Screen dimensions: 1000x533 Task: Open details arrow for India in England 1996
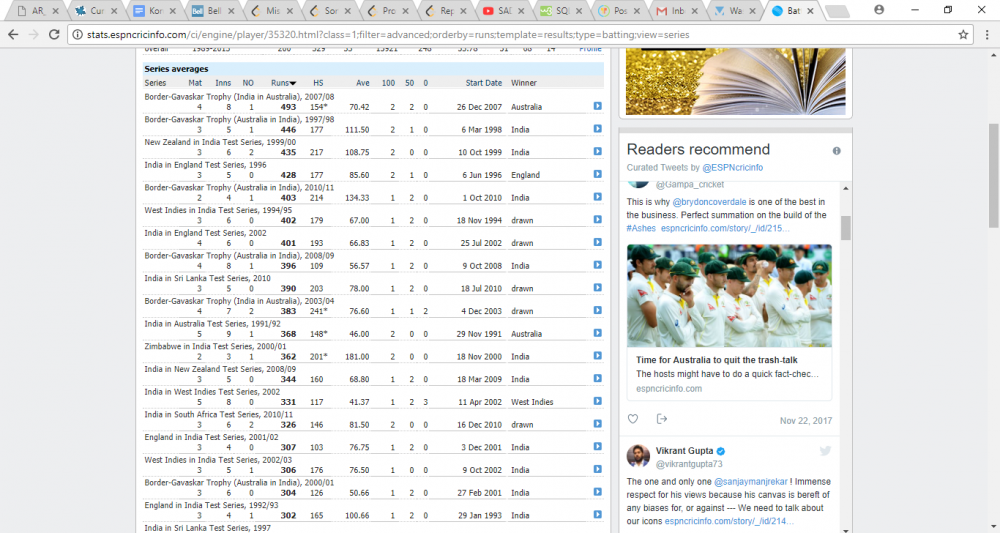click(598, 174)
